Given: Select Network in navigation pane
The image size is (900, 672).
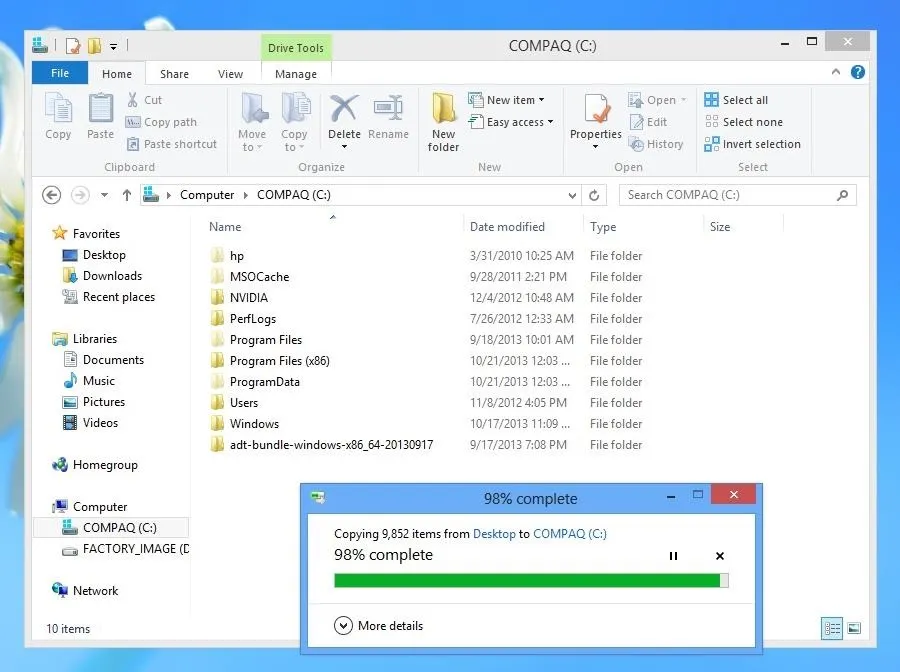Looking at the screenshot, I should (85, 591).
